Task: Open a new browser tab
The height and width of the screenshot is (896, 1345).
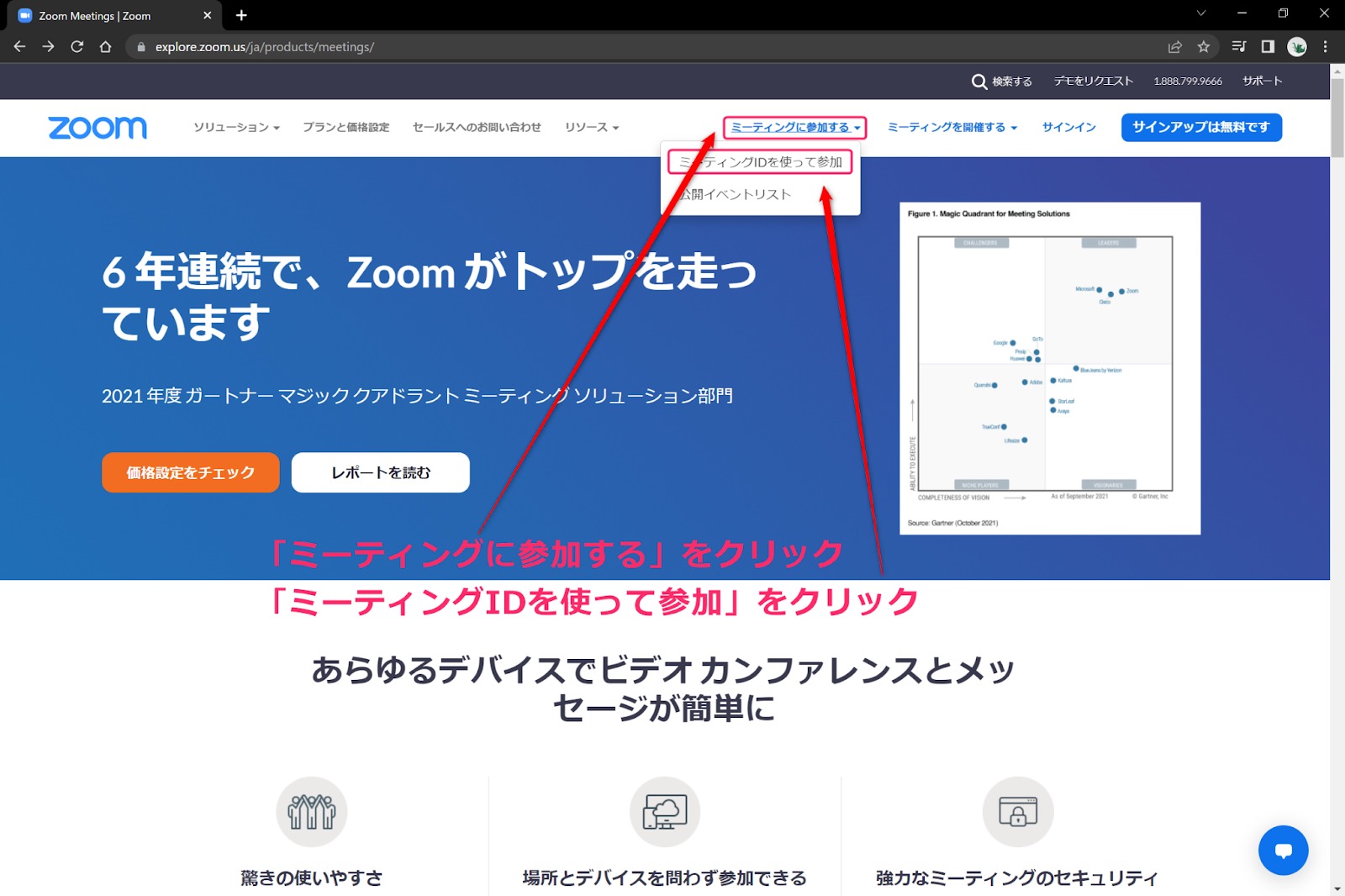Action: 241,15
